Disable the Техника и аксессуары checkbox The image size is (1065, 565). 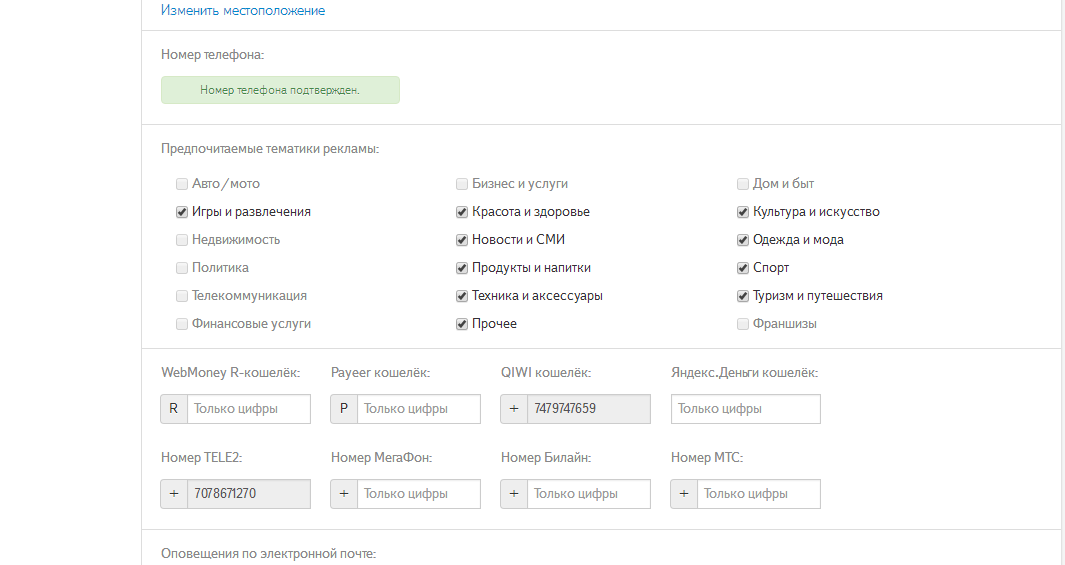tap(462, 296)
